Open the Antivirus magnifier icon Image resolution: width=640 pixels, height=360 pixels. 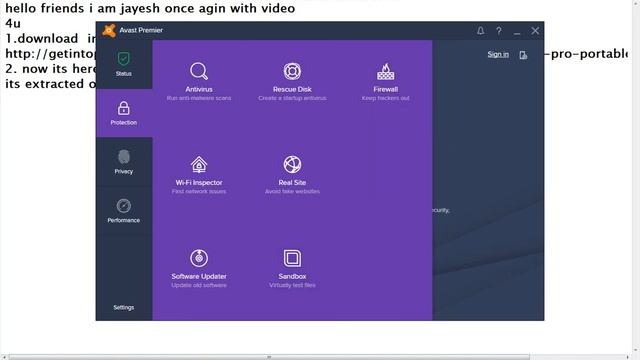coord(199,71)
